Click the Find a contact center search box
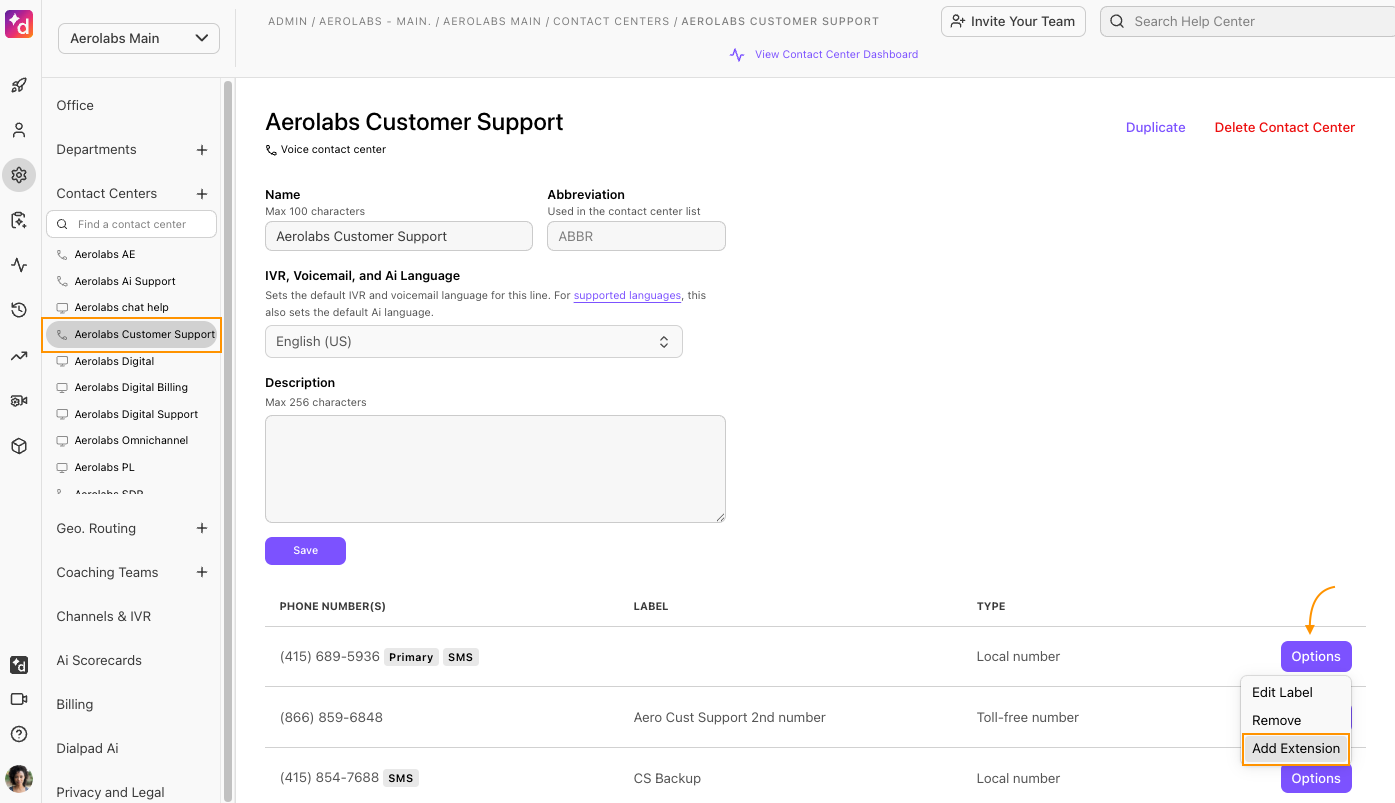 click(132, 225)
